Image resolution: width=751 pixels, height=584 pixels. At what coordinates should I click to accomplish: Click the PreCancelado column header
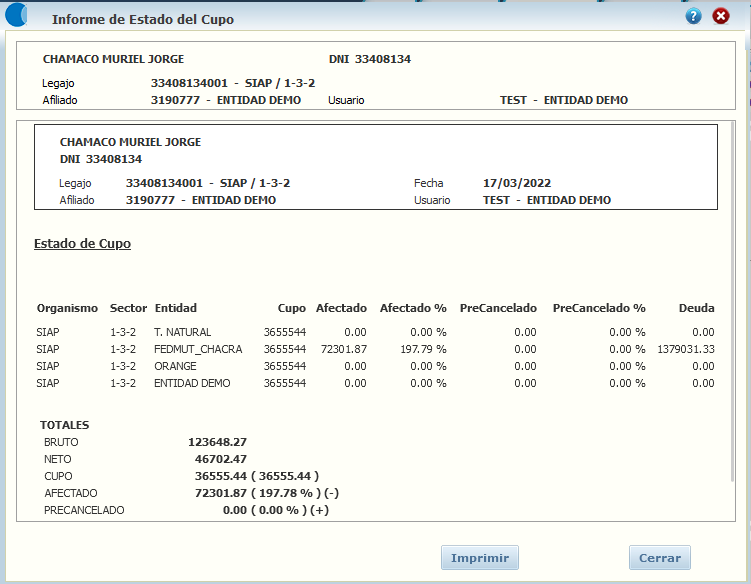click(498, 308)
